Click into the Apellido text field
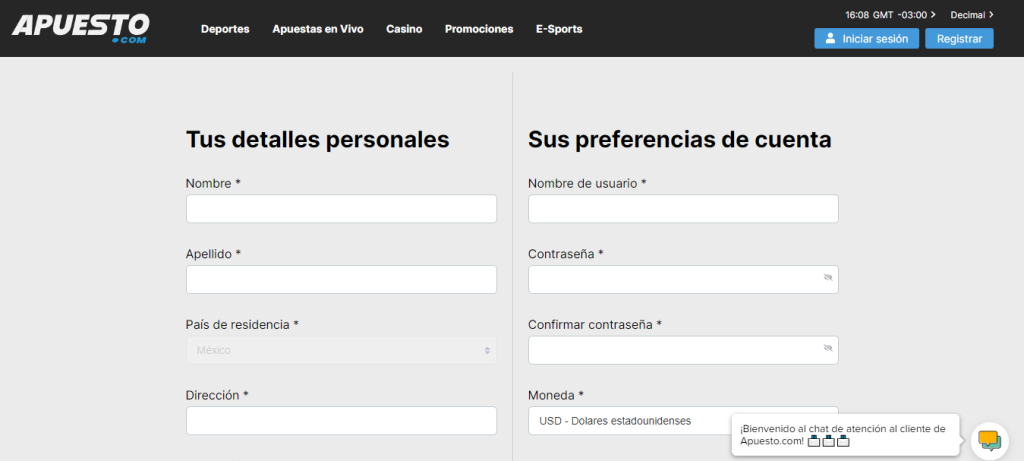 tap(341, 279)
